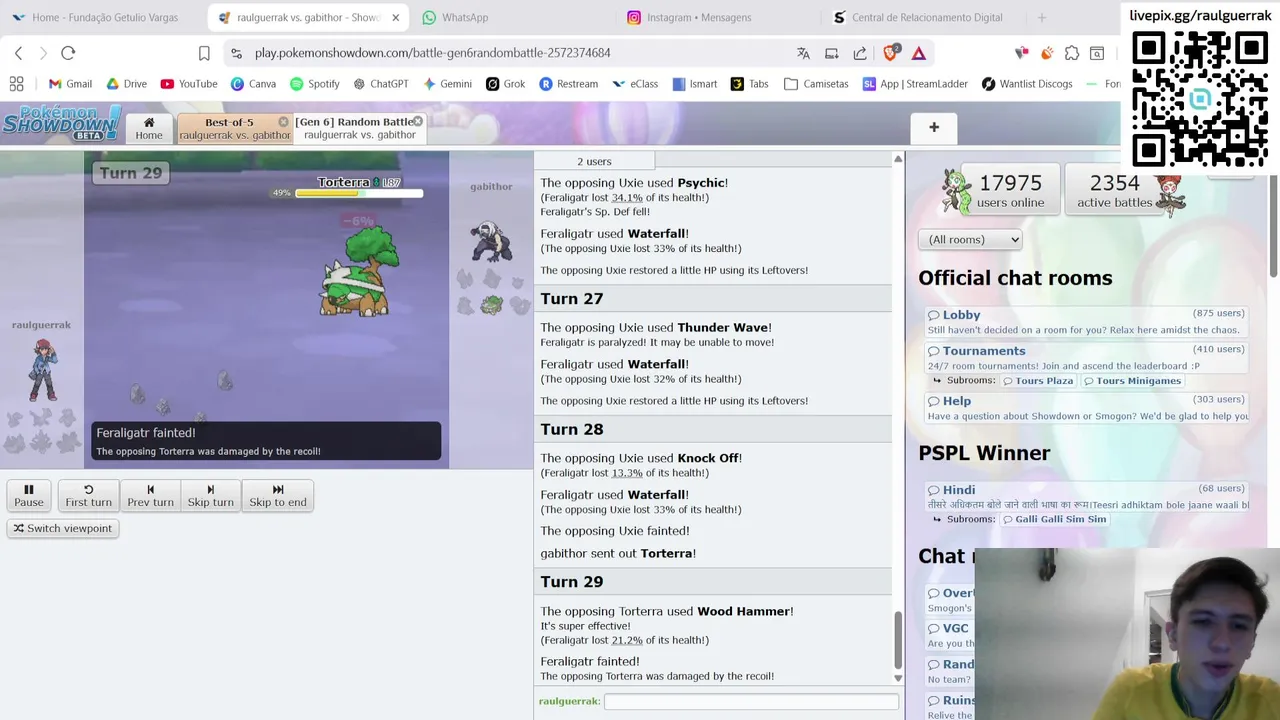Close the raulguerrak vs. gabithor browser tab
1280x720 pixels.
(x=395, y=17)
